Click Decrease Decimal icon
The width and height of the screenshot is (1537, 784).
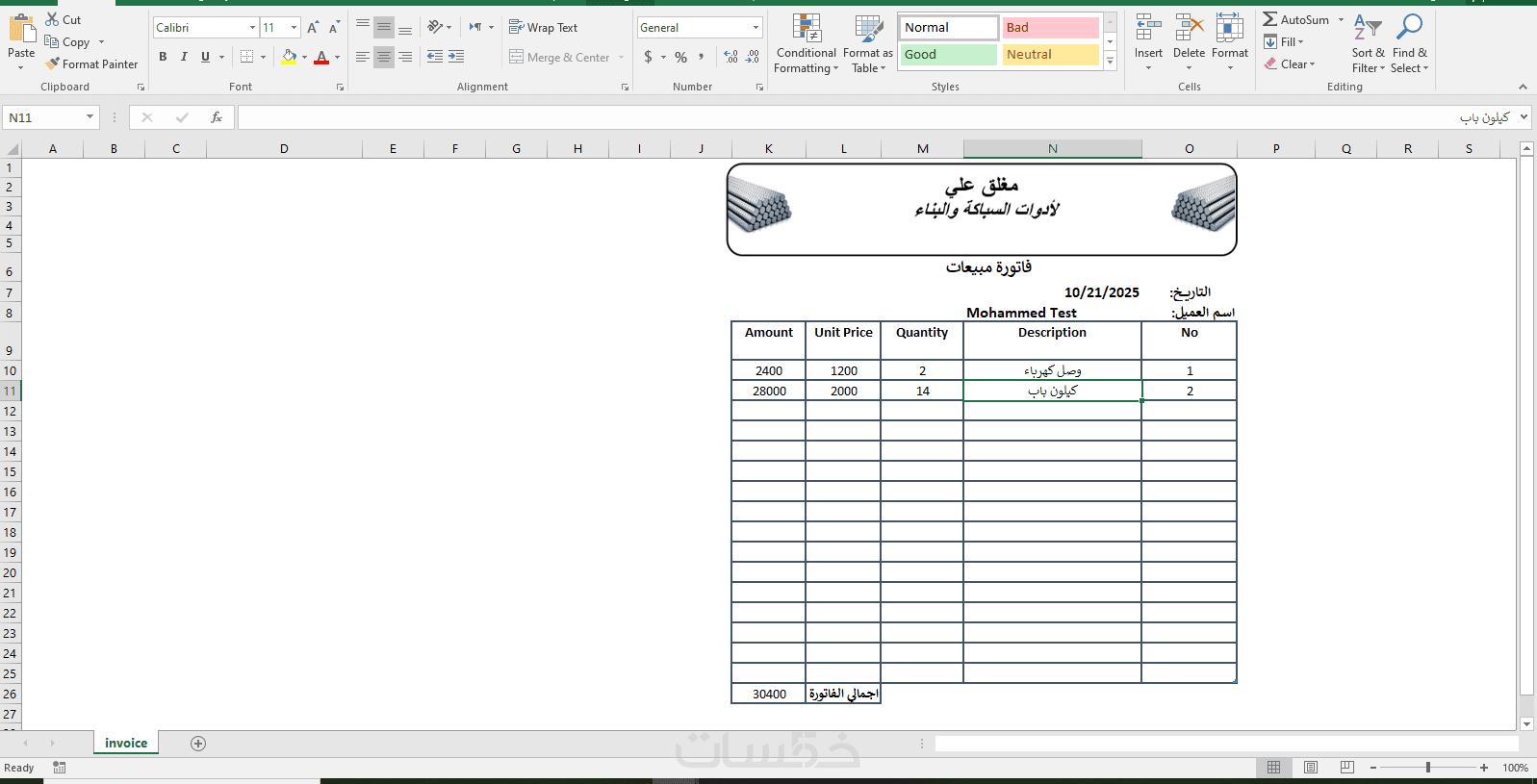pyautogui.click(x=753, y=57)
